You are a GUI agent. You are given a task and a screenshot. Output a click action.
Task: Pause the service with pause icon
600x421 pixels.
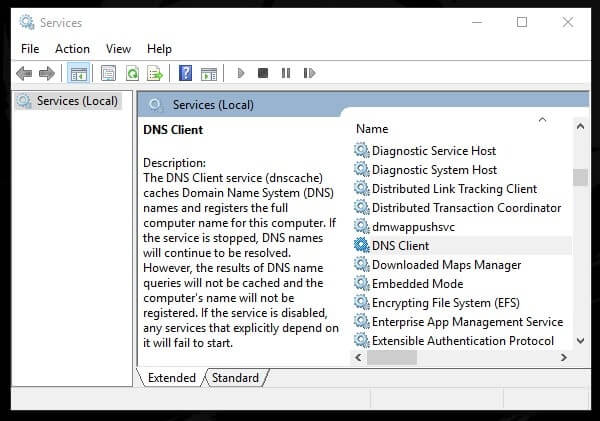[x=286, y=73]
